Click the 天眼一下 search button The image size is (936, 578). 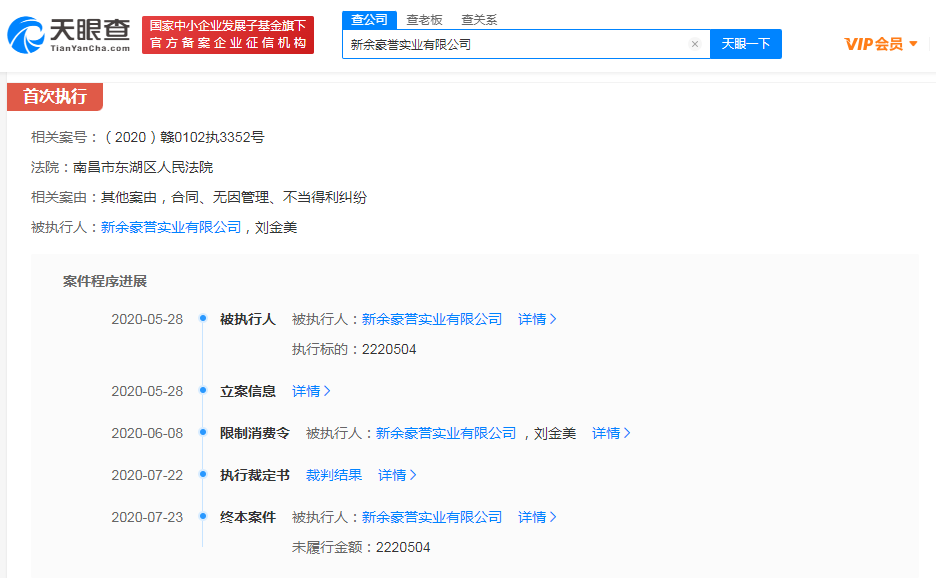pyautogui.click(x=746, y=44)
